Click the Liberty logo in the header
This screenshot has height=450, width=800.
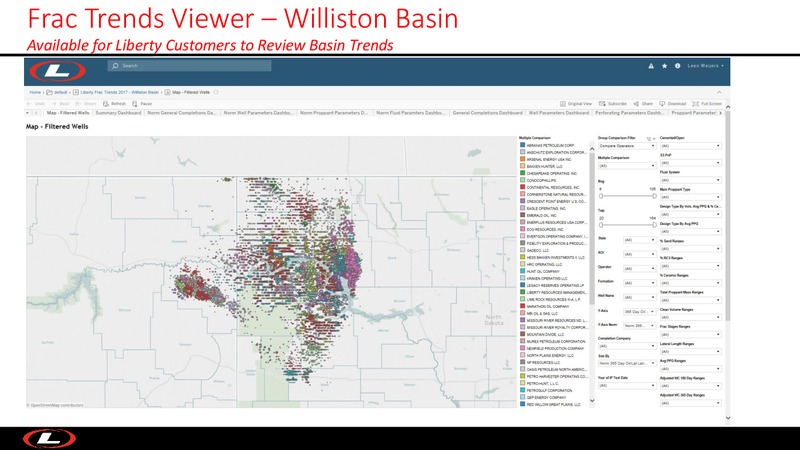click(x=57, y=71)
